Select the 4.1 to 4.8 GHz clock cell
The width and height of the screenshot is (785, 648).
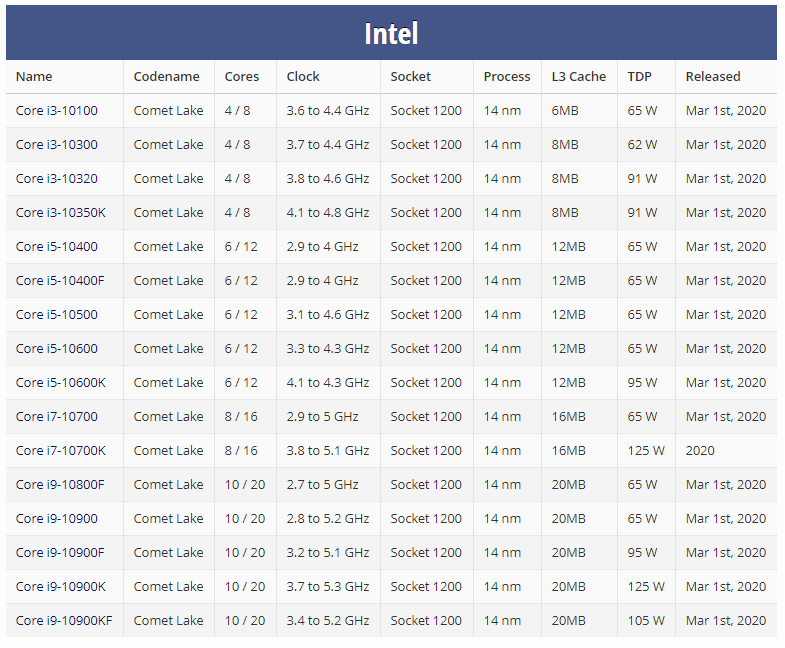tap(328, 213)
